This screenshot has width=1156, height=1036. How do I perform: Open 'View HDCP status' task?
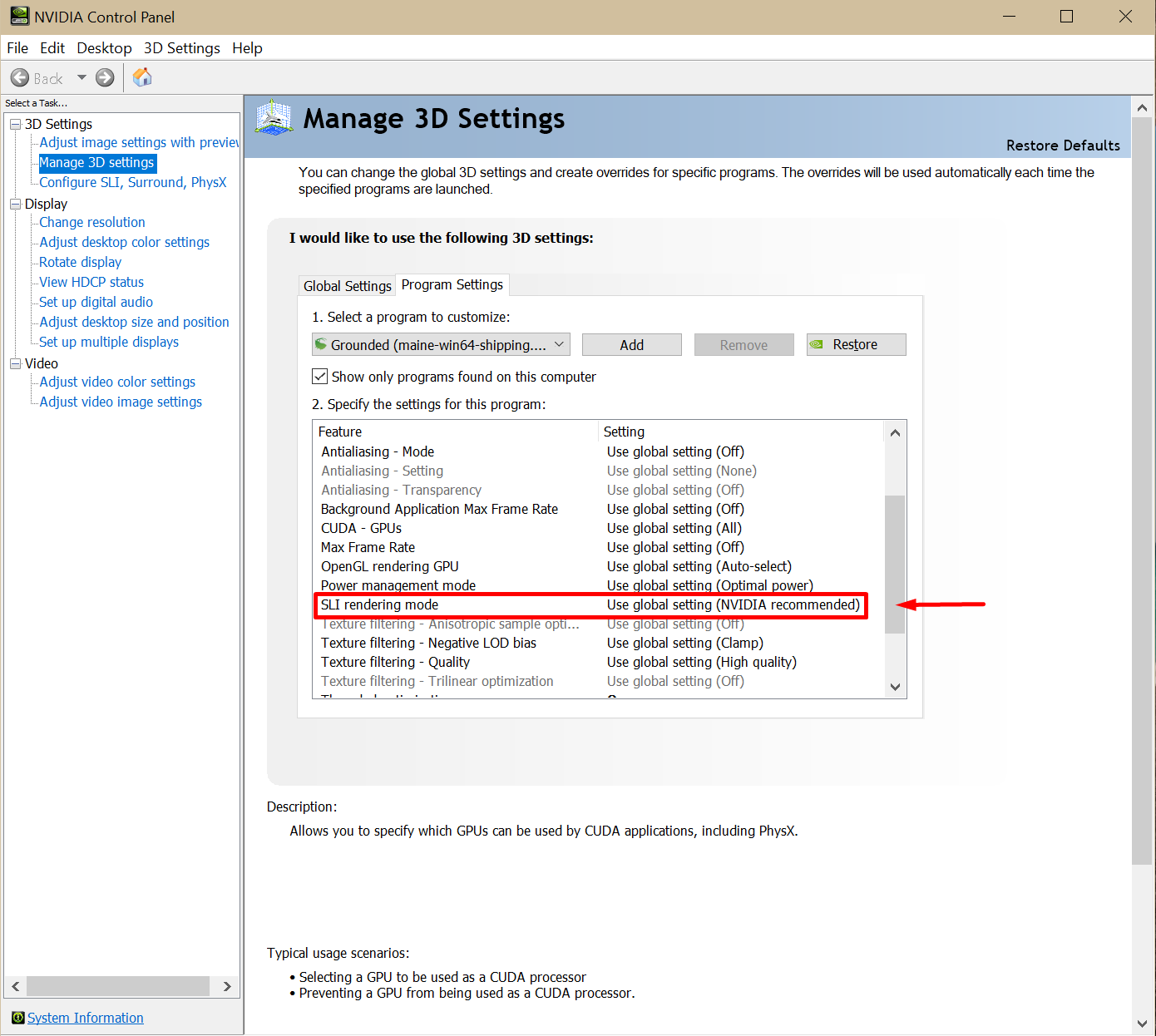[x=91, y=283]
